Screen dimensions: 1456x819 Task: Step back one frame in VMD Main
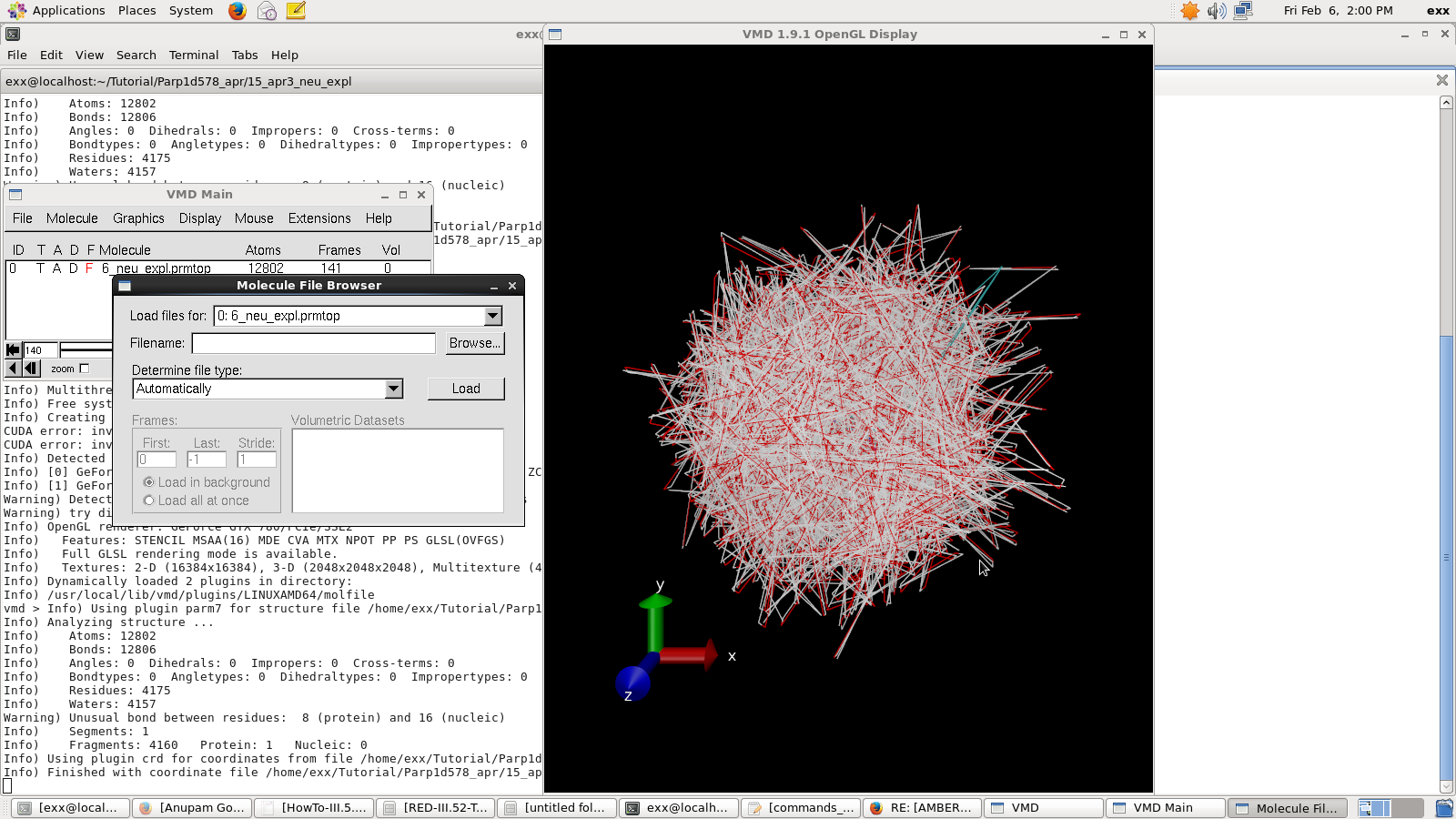(32, 369)
